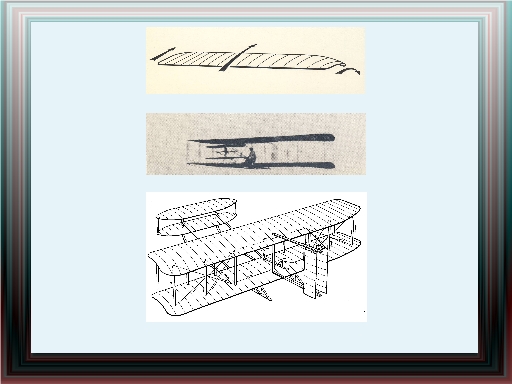Viewport: 512px width, 384px height.
Task: Click the vertical rudder on the biplane drawing
Action: point(315,272)
